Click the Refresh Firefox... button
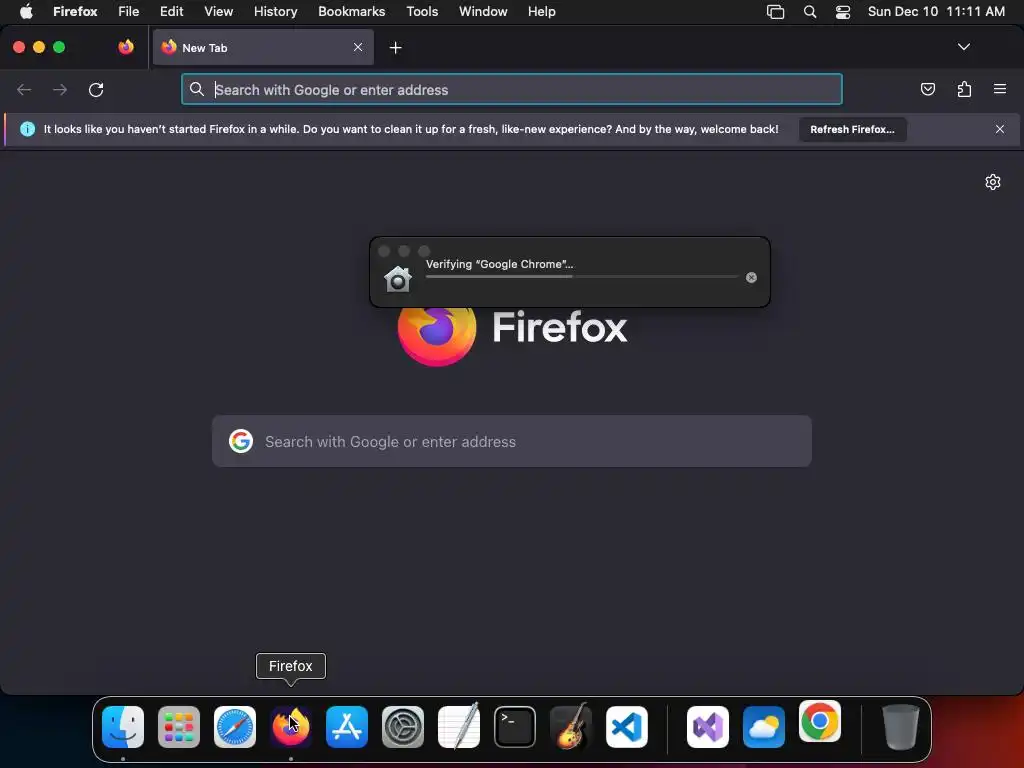 [852, 129]
